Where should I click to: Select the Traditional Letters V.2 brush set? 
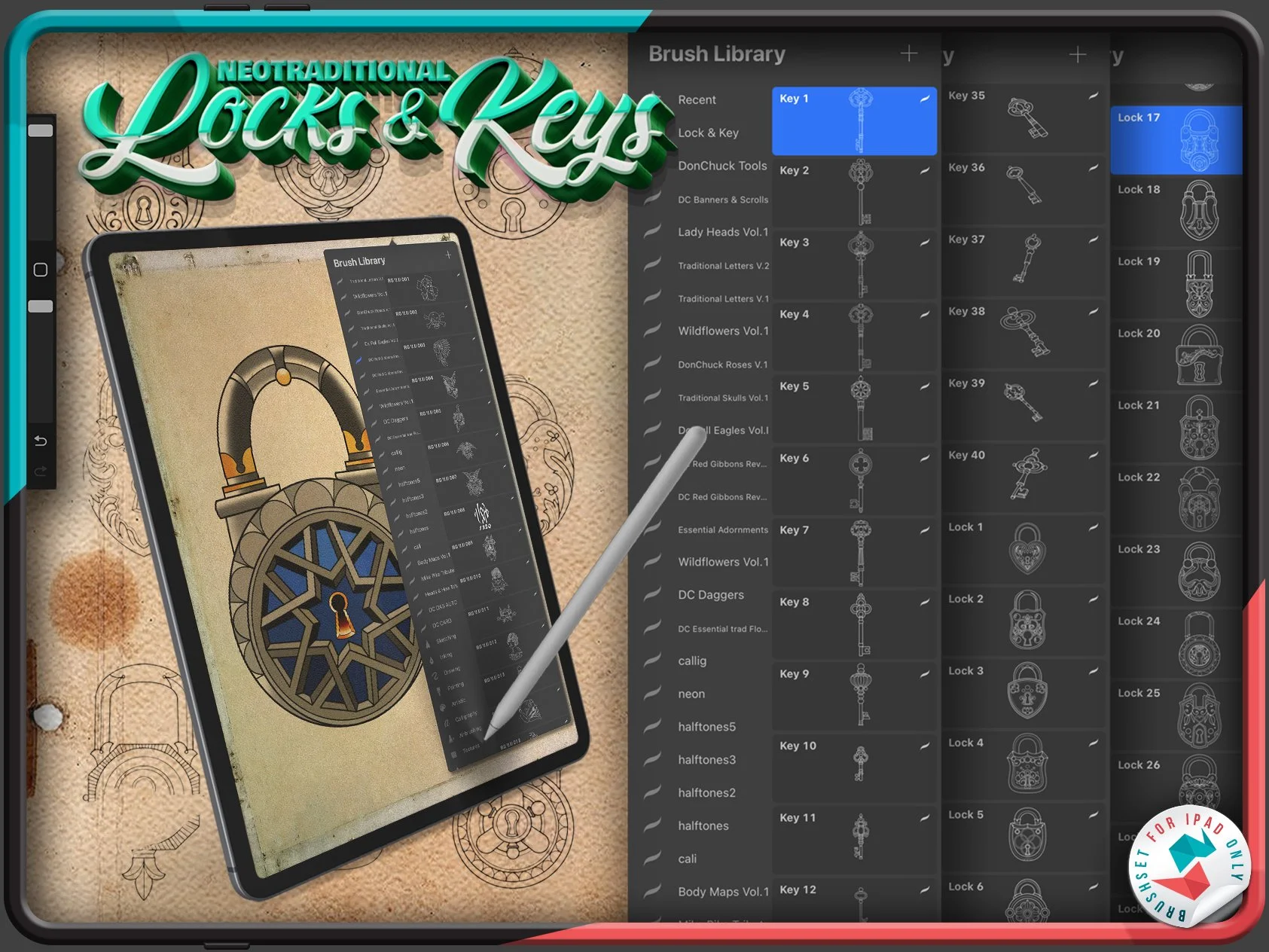pyautogui.click(x=721, y=265)
